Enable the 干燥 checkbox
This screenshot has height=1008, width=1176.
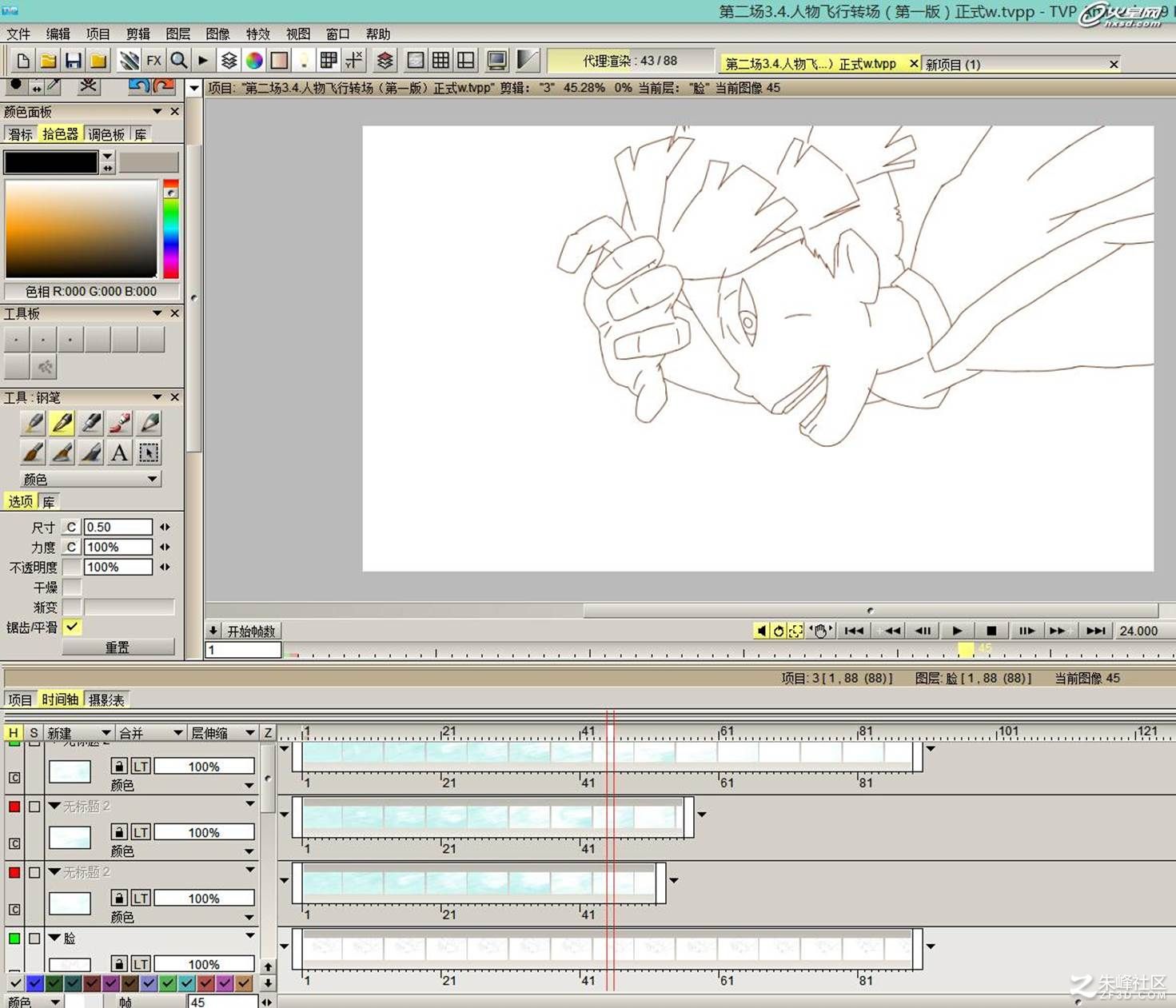click(72, 587)
